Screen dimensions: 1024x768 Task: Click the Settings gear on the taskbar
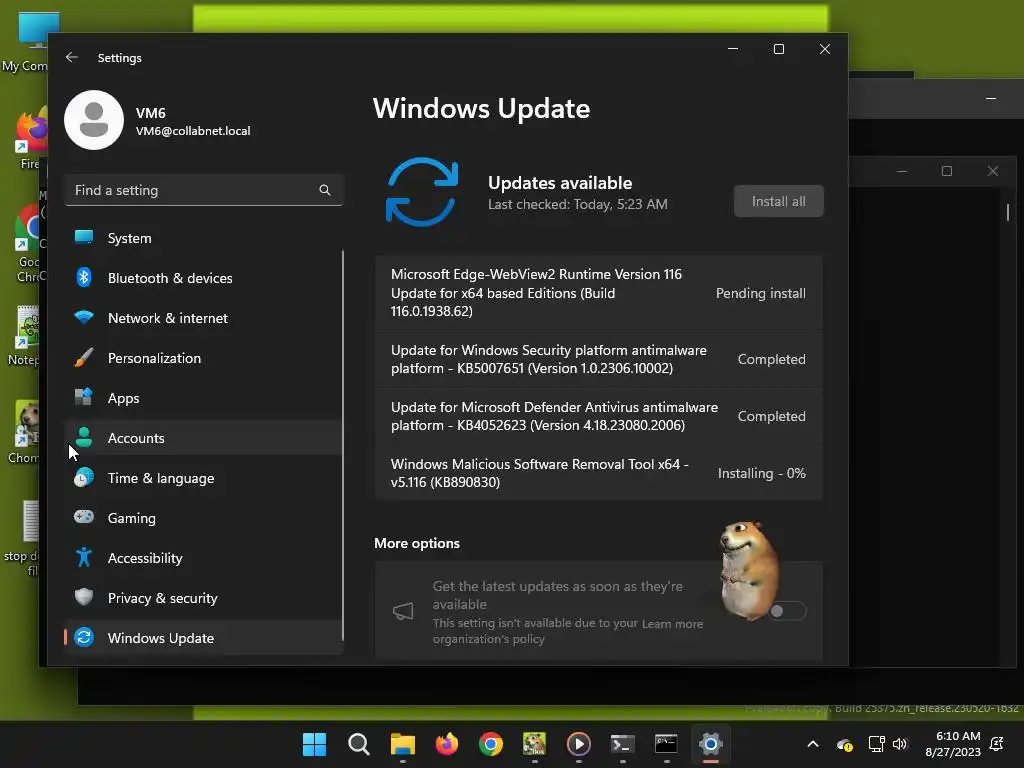click(711, 744)
